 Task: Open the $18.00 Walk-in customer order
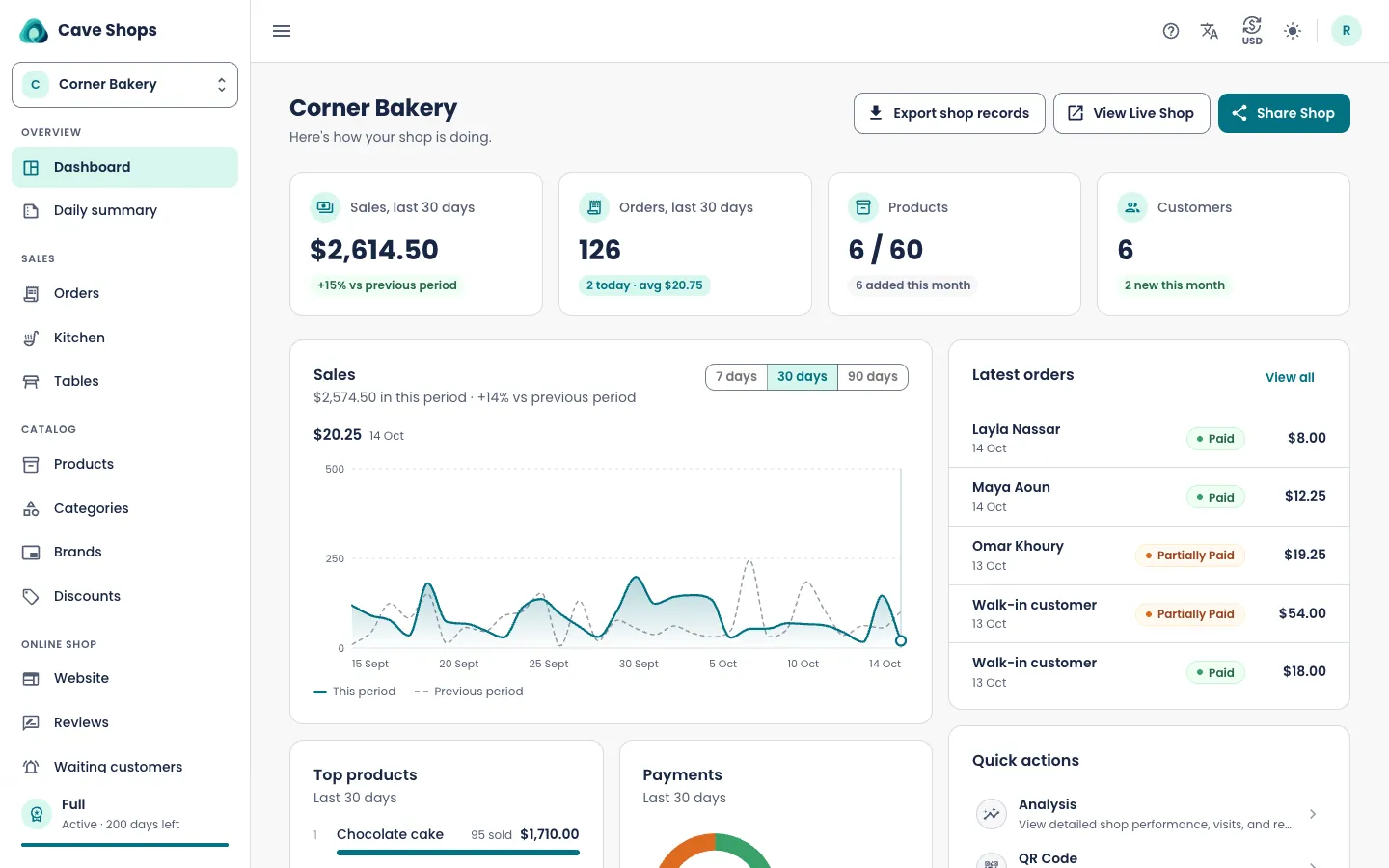tap(1149, 672)
